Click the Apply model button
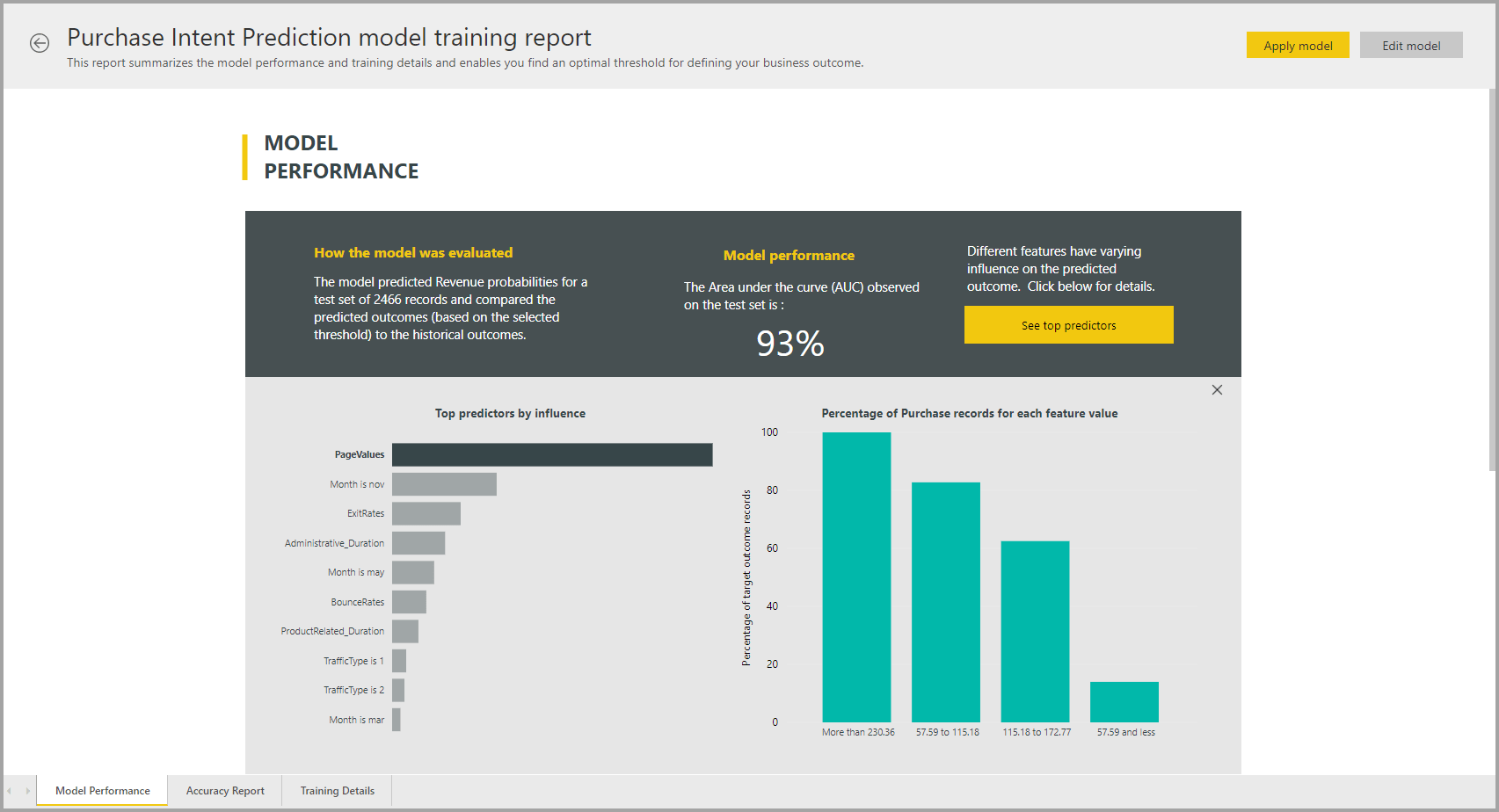 point(1298,45)
